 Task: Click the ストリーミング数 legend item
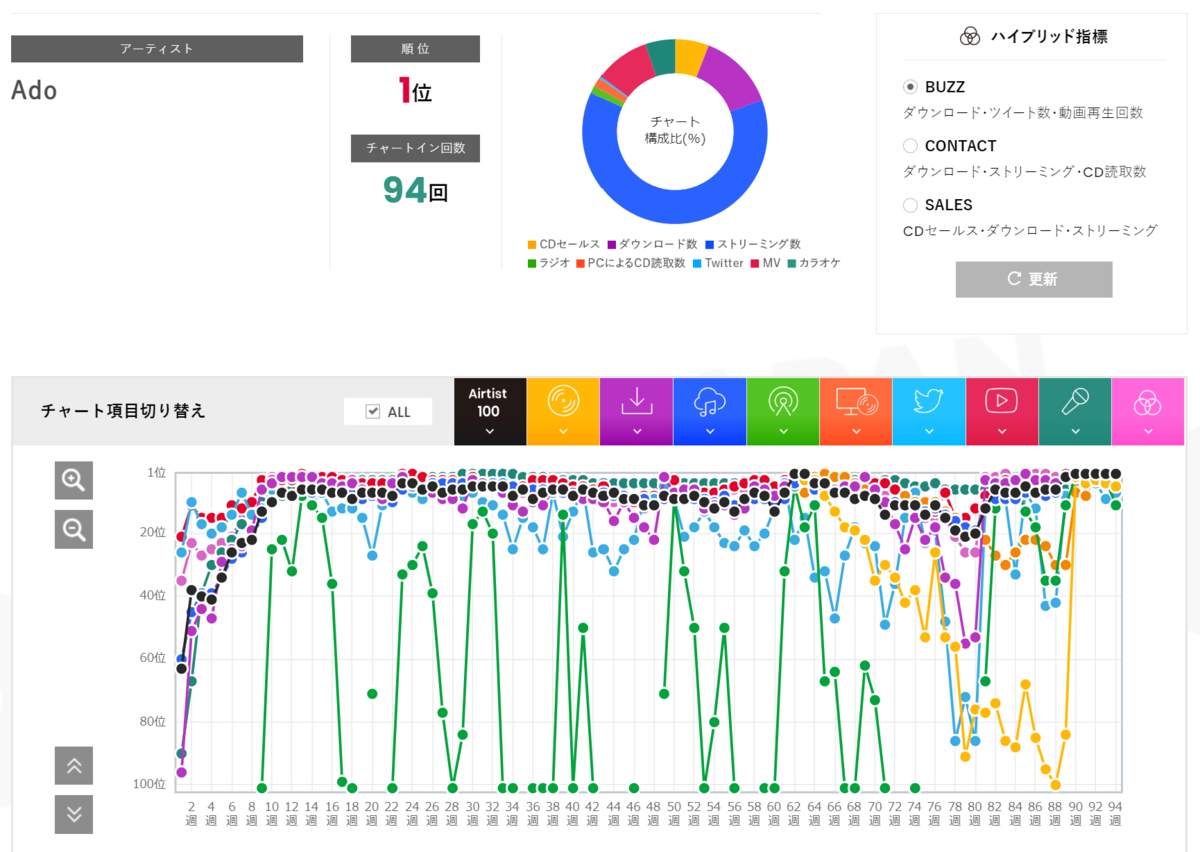point(752,244)
